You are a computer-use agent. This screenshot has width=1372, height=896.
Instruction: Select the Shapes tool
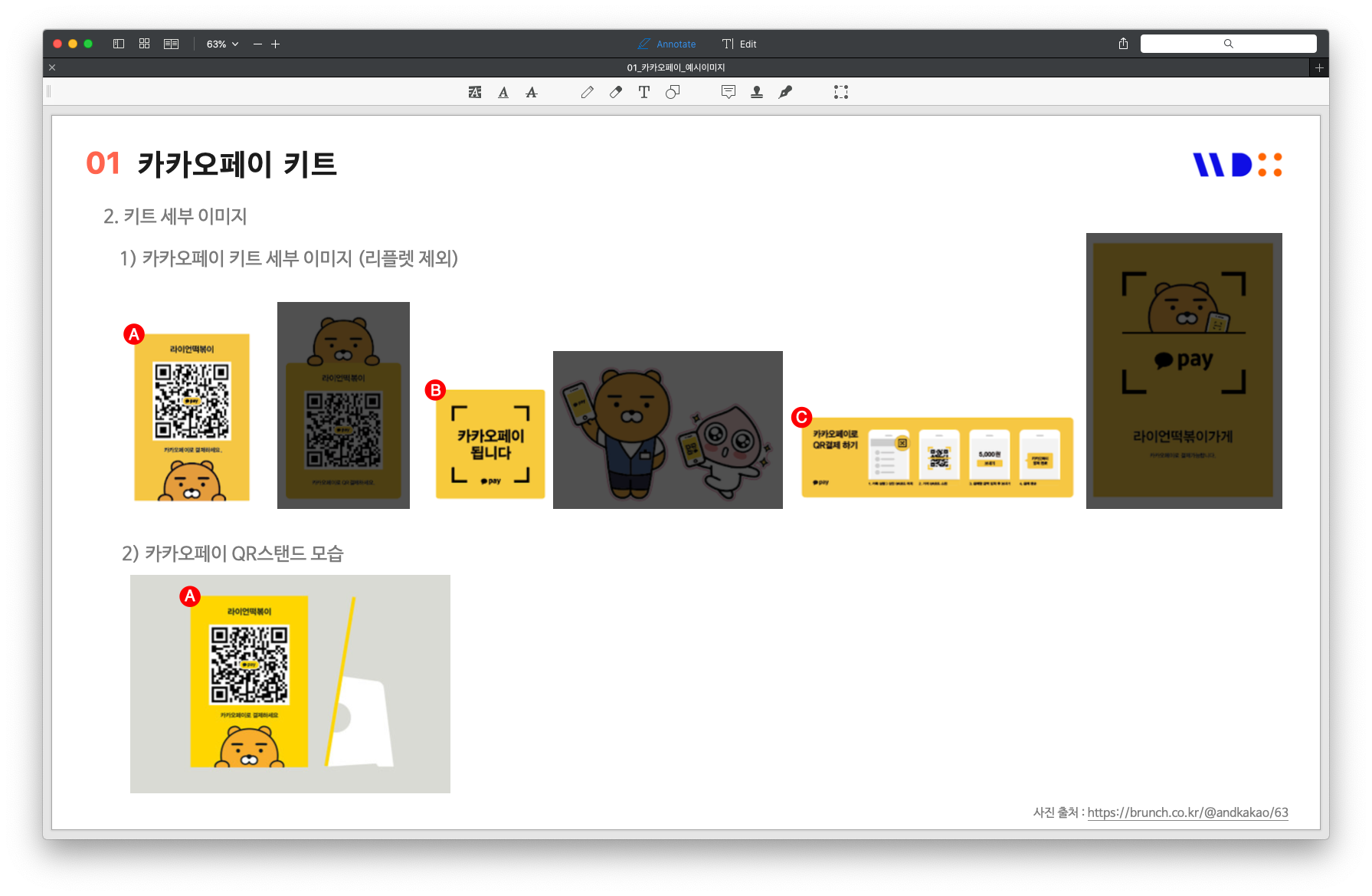tap(673, 92)
